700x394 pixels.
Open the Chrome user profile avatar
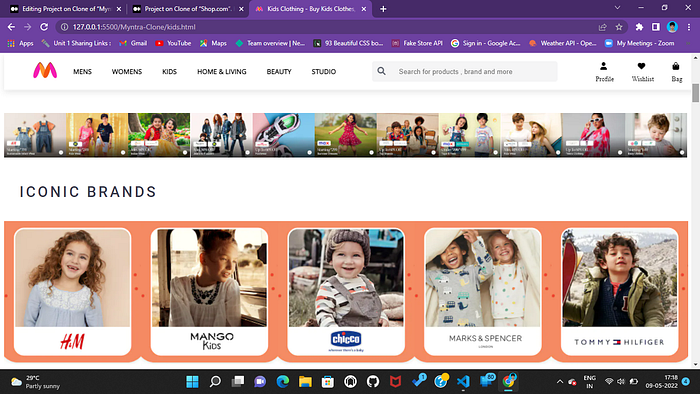point(672,27)
